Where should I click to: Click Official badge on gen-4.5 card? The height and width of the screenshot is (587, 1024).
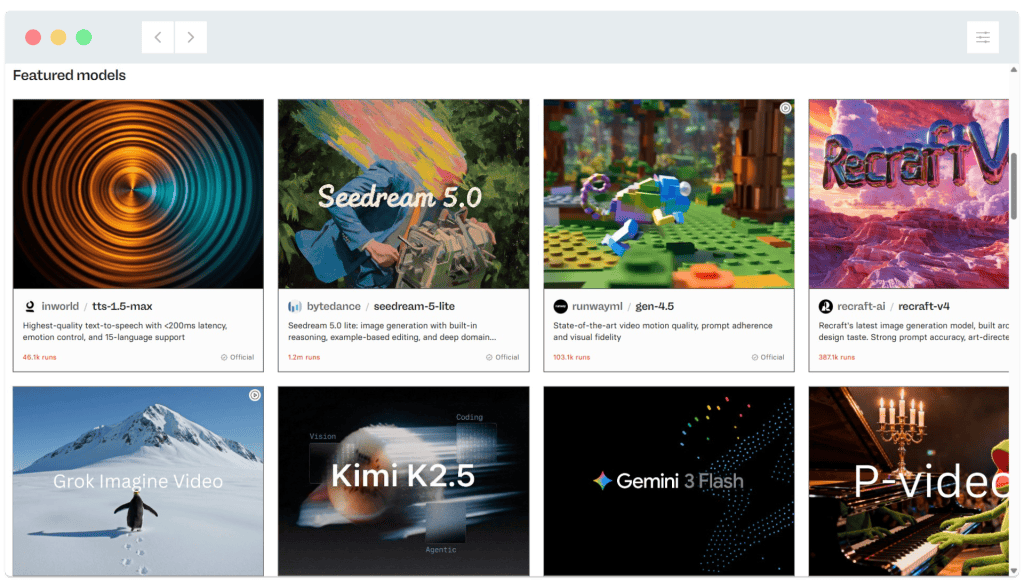(x=767, y=357)
